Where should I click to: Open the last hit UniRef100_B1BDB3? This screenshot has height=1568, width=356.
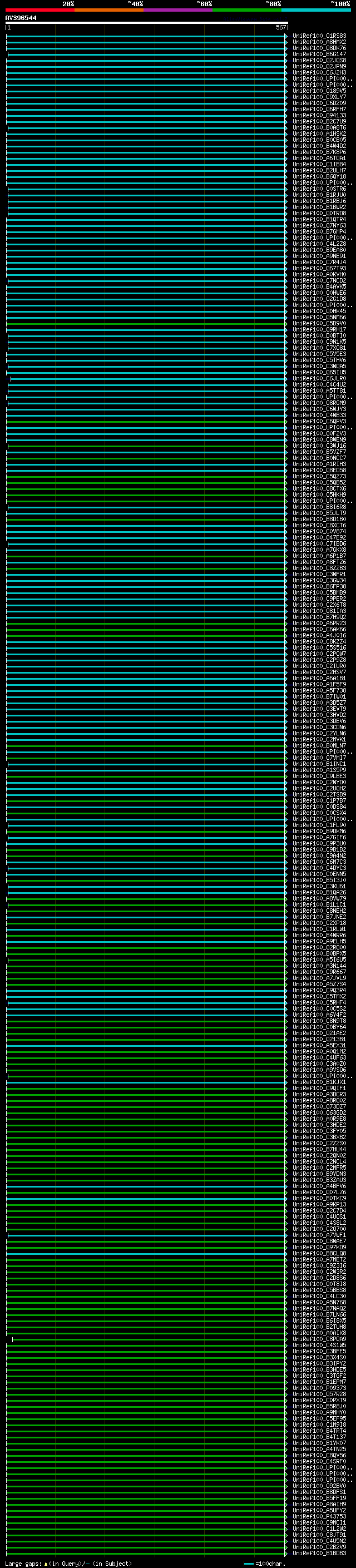click(x=319, y=1554)
